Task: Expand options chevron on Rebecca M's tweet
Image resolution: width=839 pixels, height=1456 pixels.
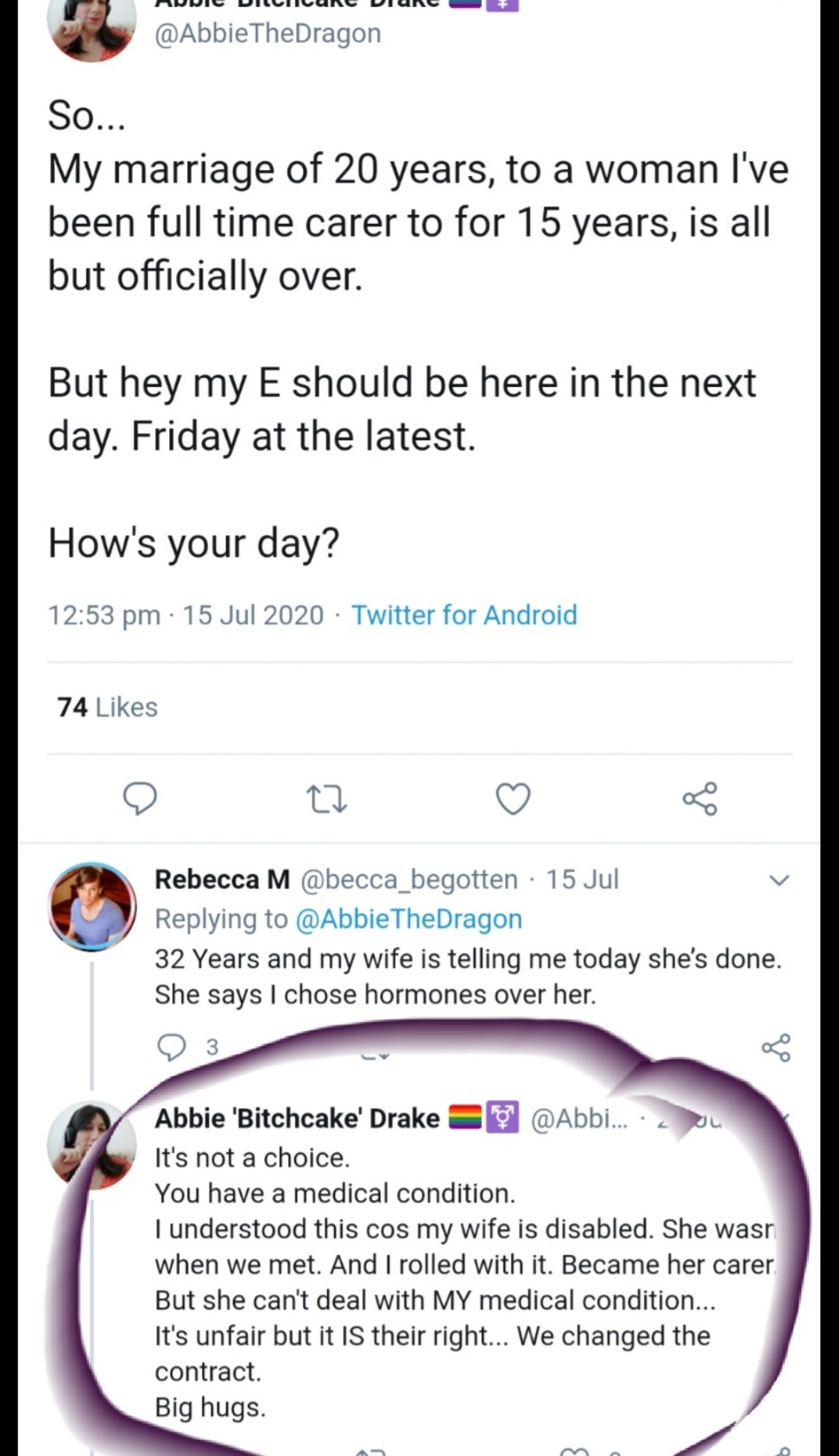Action: pos(779,880)
